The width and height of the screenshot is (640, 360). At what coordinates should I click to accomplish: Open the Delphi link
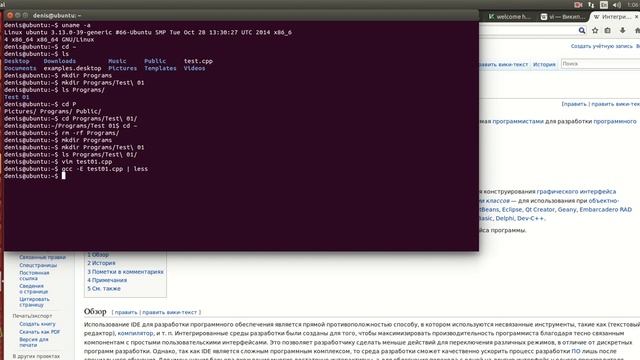[505, 218]
